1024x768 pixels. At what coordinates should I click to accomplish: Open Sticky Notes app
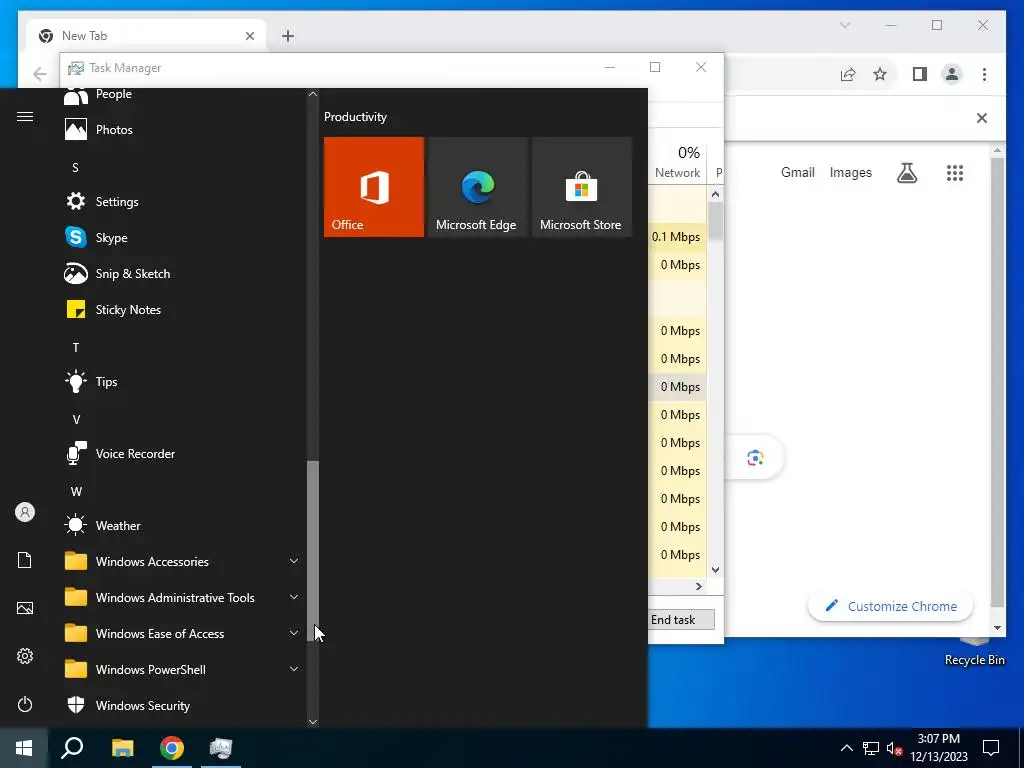pyautogui.click(x=180, y=309)
